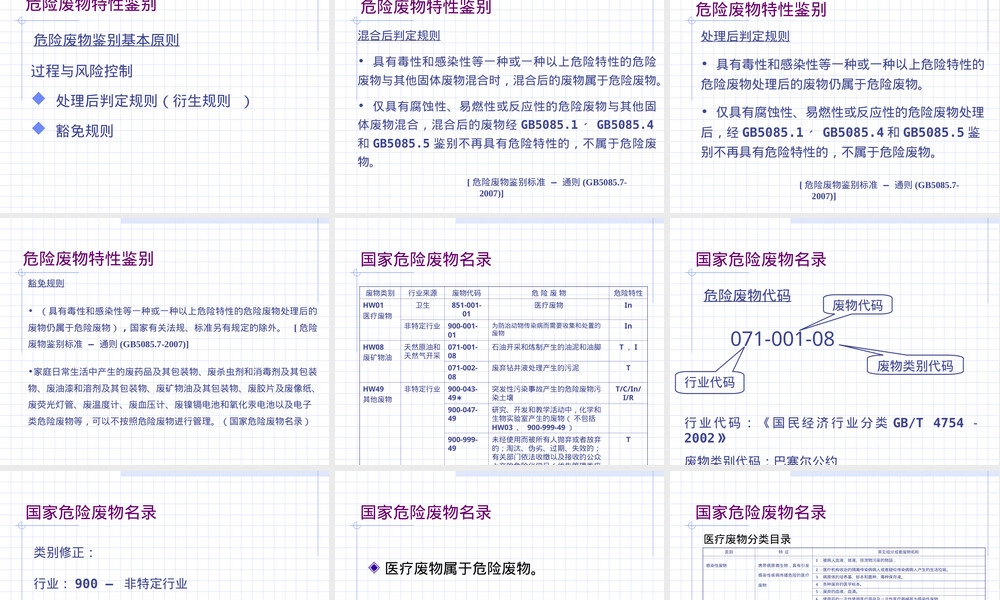
Task: Select the paragraph starting 家庭日常生活中产生的废药品
Action: tap(172, 396)
